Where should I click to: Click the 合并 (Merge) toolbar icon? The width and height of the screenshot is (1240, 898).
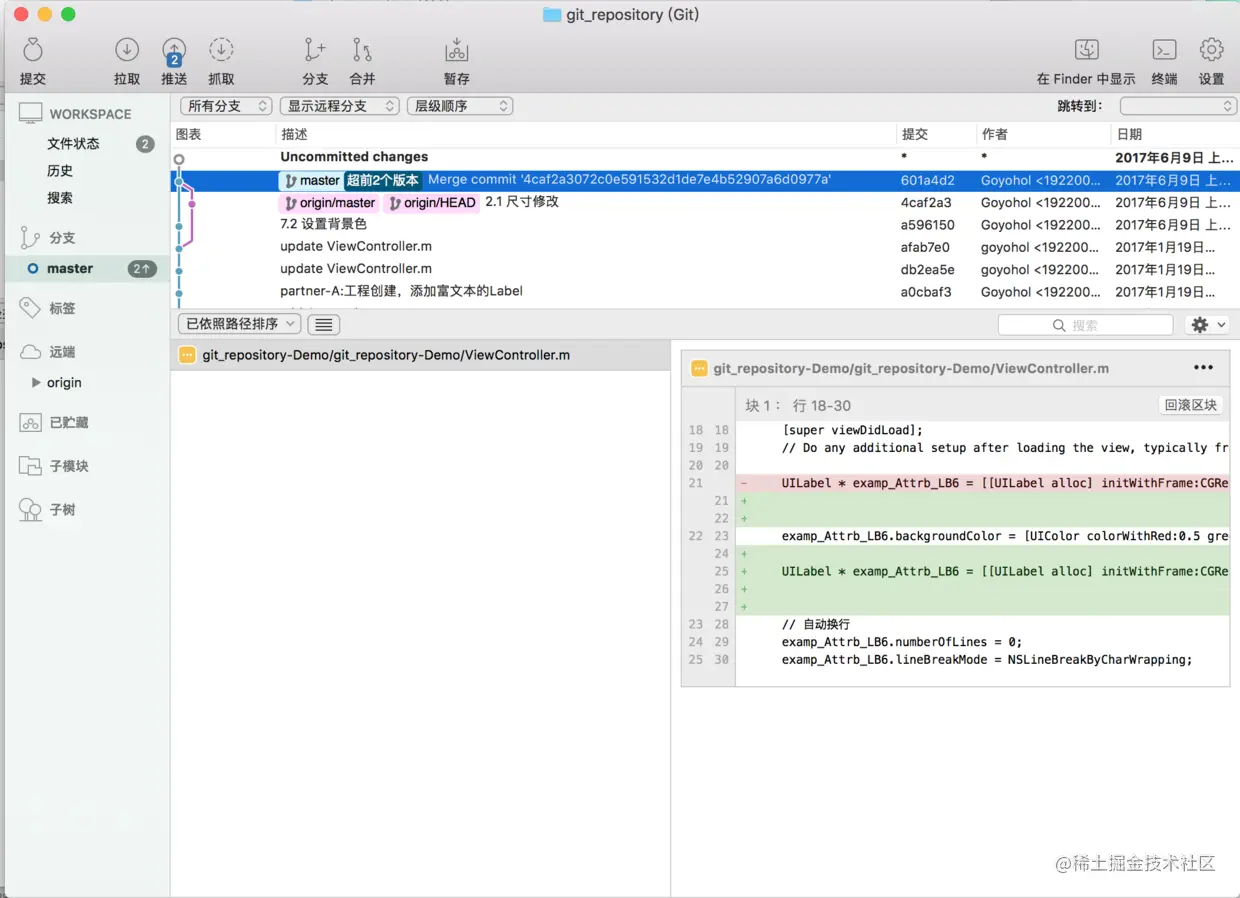362,50
